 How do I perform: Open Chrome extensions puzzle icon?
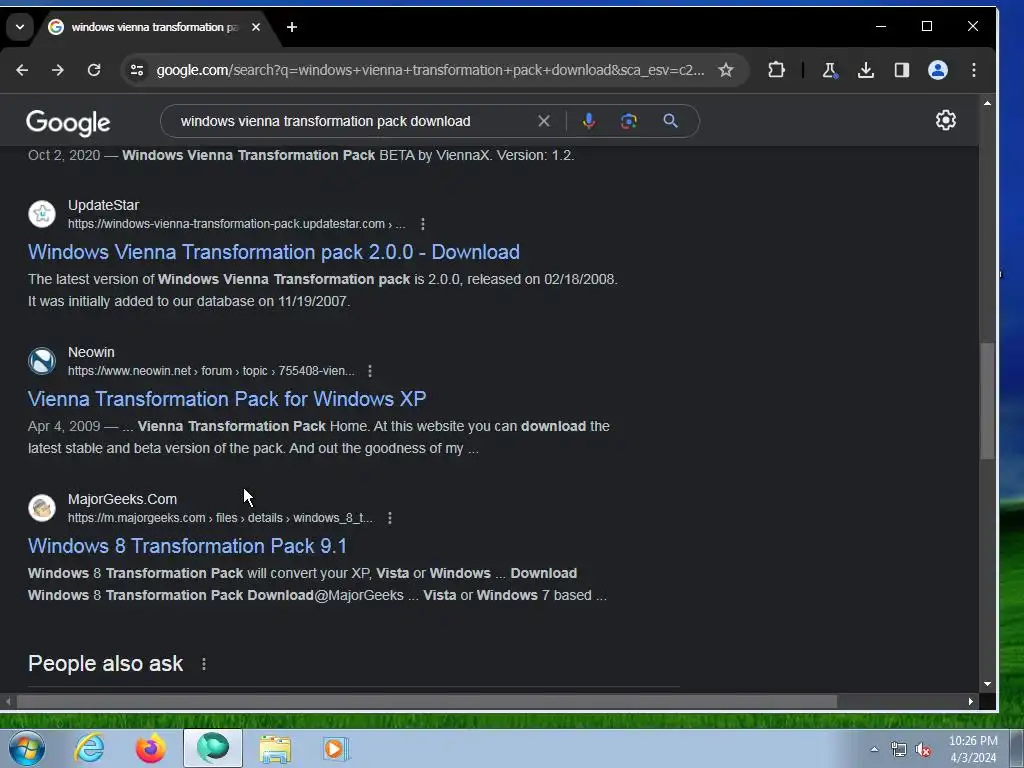pos(776,70)
